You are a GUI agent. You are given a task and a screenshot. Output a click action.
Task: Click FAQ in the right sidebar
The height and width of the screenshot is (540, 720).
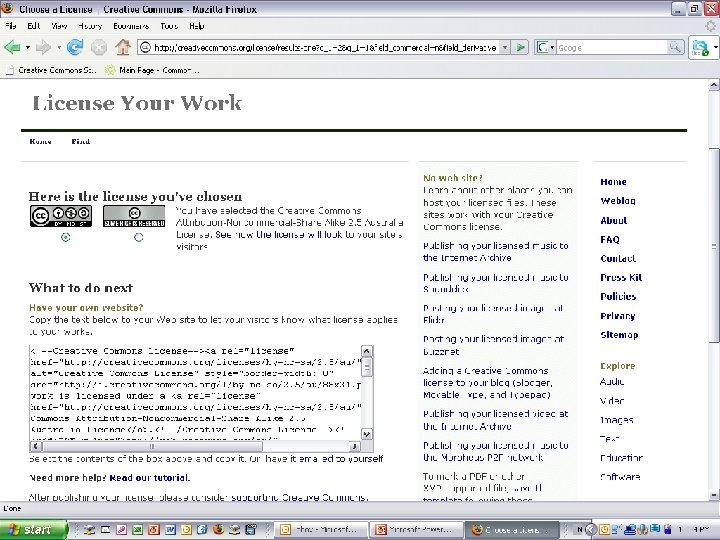click(x=610, y=239)
